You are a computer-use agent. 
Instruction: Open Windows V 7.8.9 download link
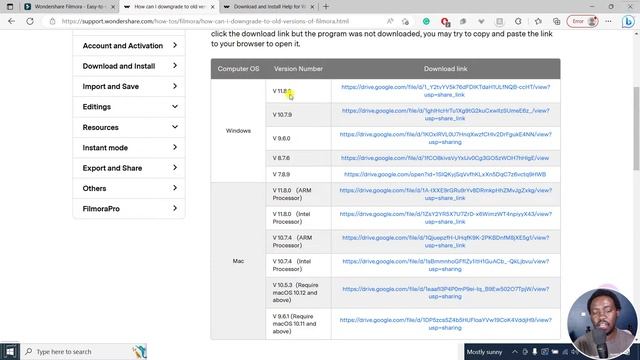(445, 174)
